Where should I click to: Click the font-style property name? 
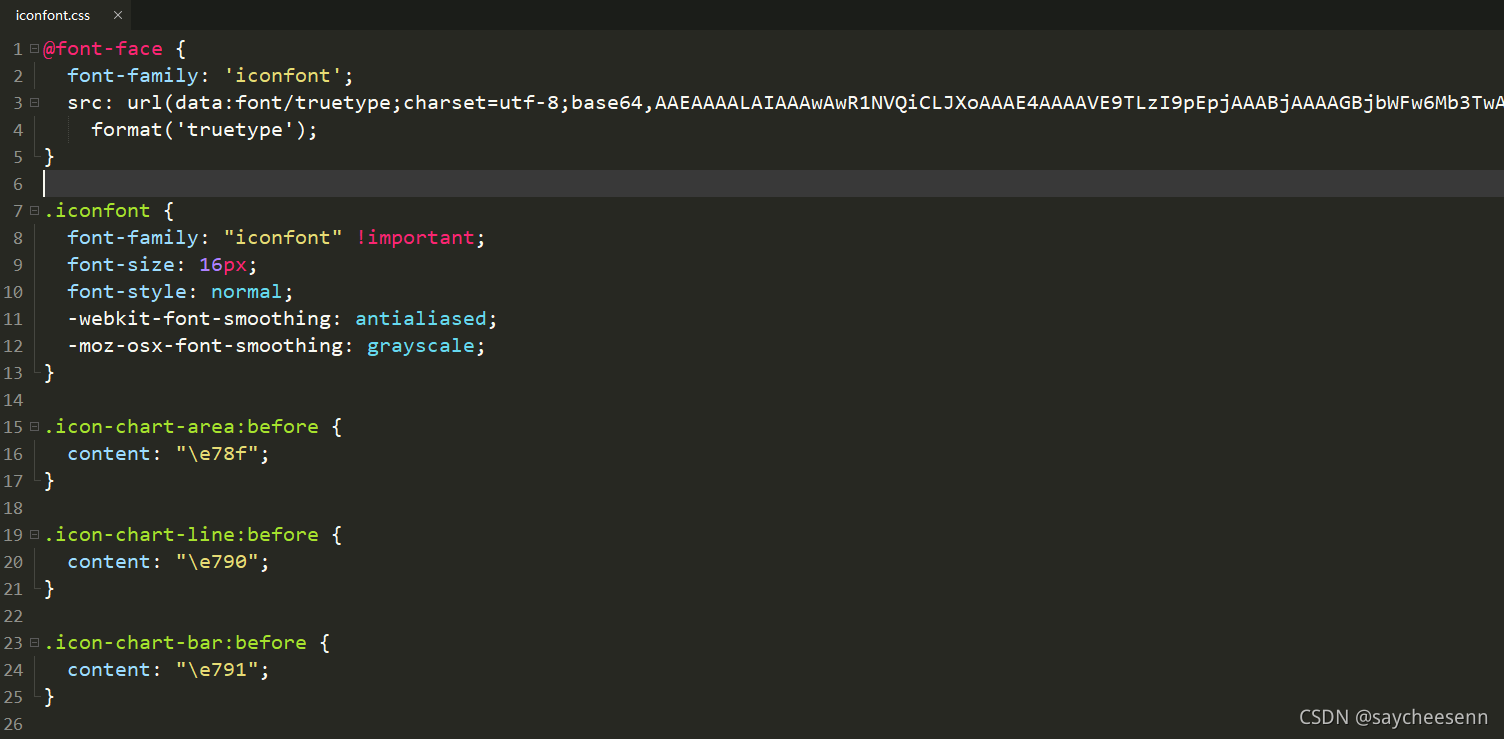(x=127, y=292)
